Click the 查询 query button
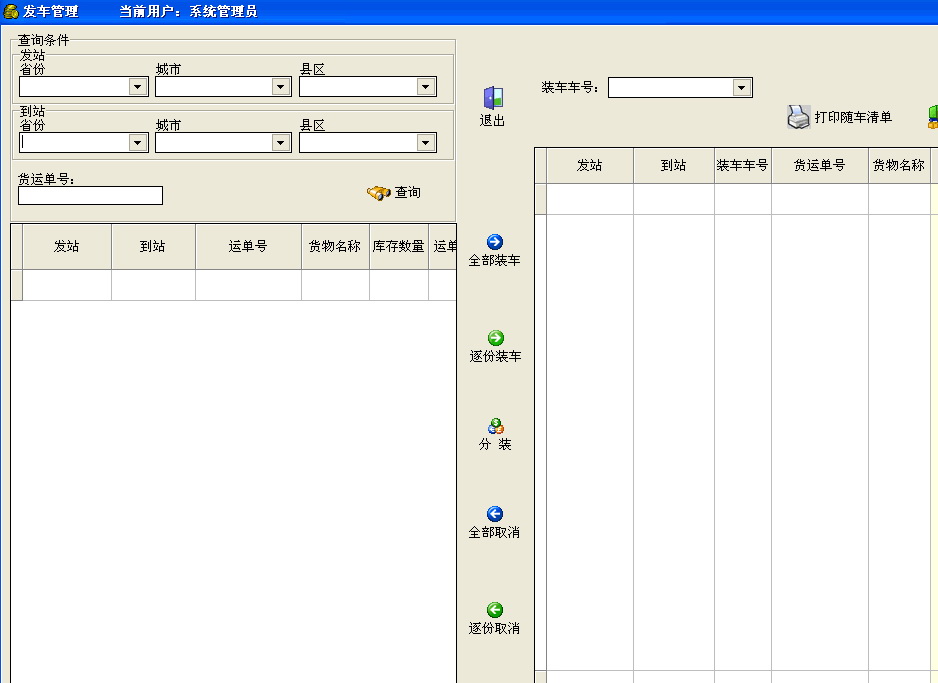 (393, 192)
